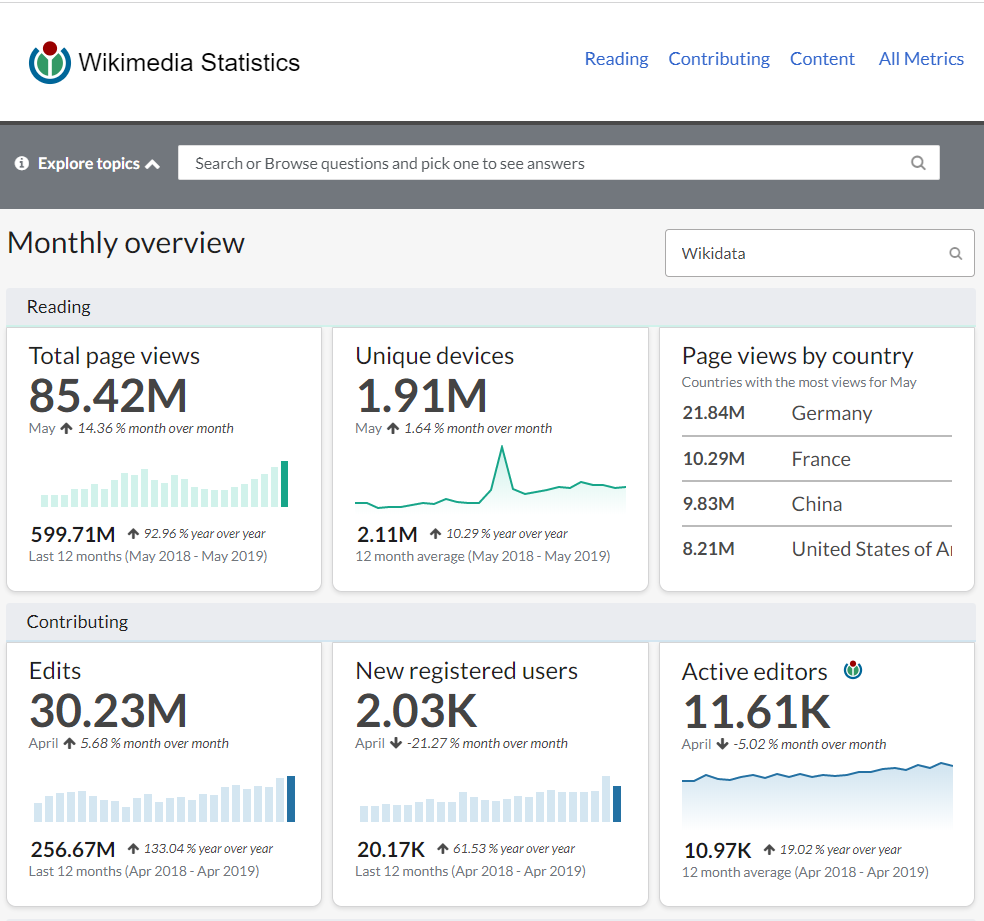The image size is (984, 921).
Task: Click the Wikimedia Statistics title
Action: pyautogui.click(x=189, y=62)
